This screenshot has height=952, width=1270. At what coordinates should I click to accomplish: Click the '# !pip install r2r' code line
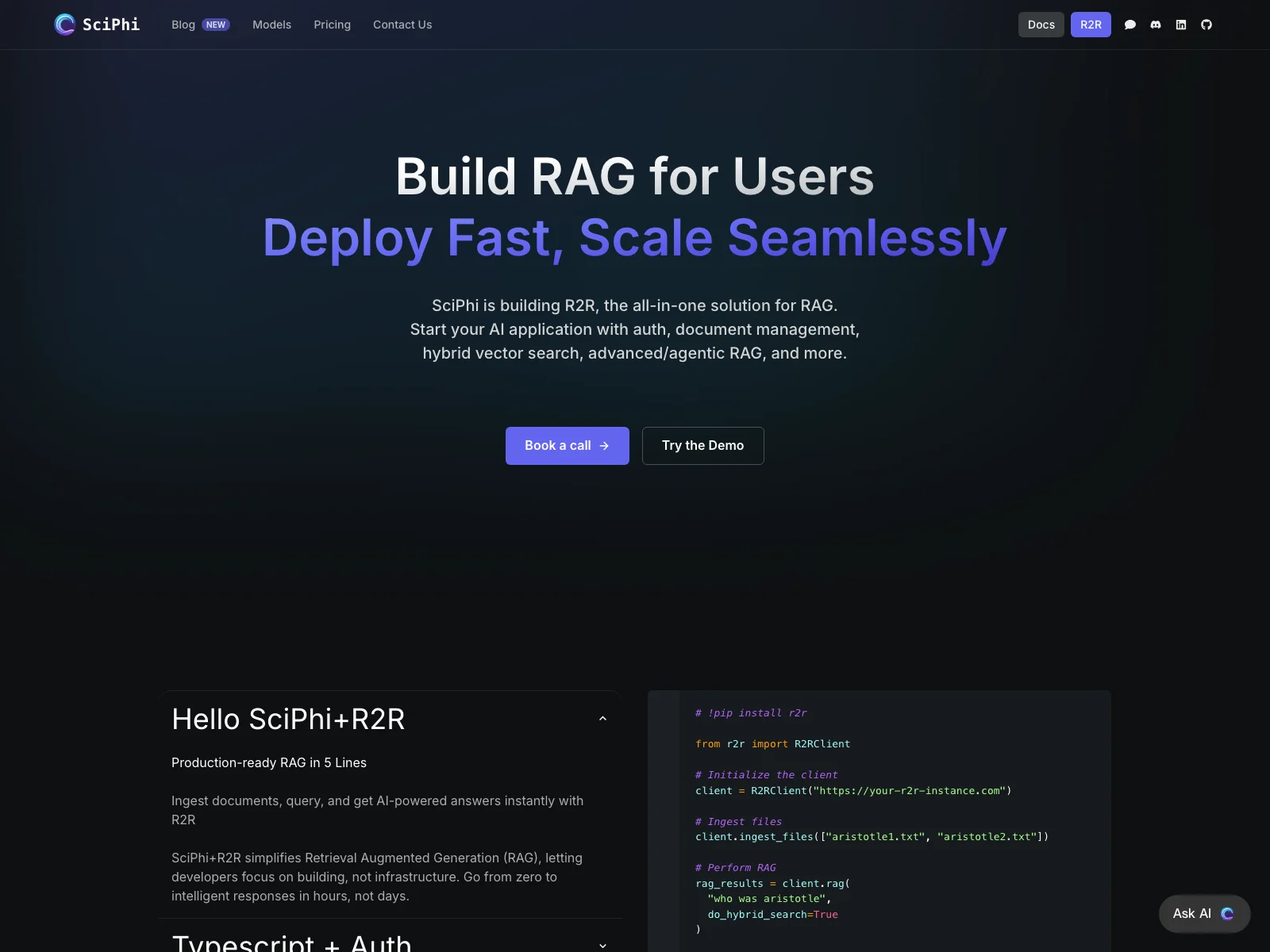pyautogui.click(x=751, y=713)
